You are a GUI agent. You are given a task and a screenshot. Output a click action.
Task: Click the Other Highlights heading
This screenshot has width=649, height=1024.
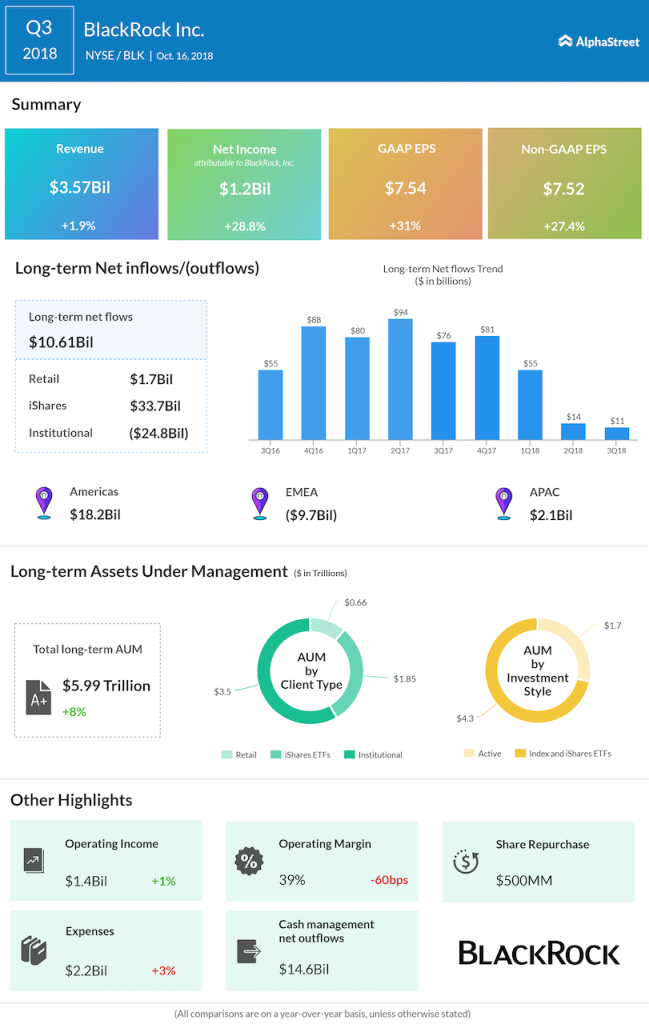click(71, 800)
